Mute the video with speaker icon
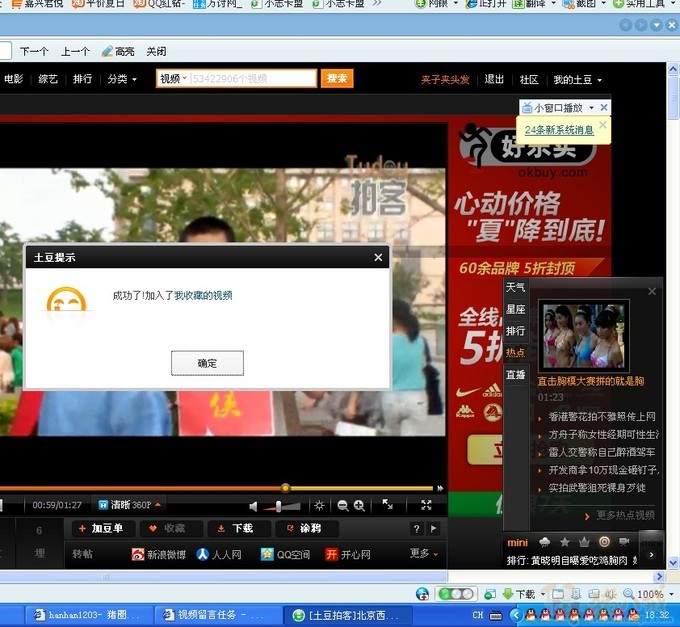The image size is (680, 627). coord(253,506)
